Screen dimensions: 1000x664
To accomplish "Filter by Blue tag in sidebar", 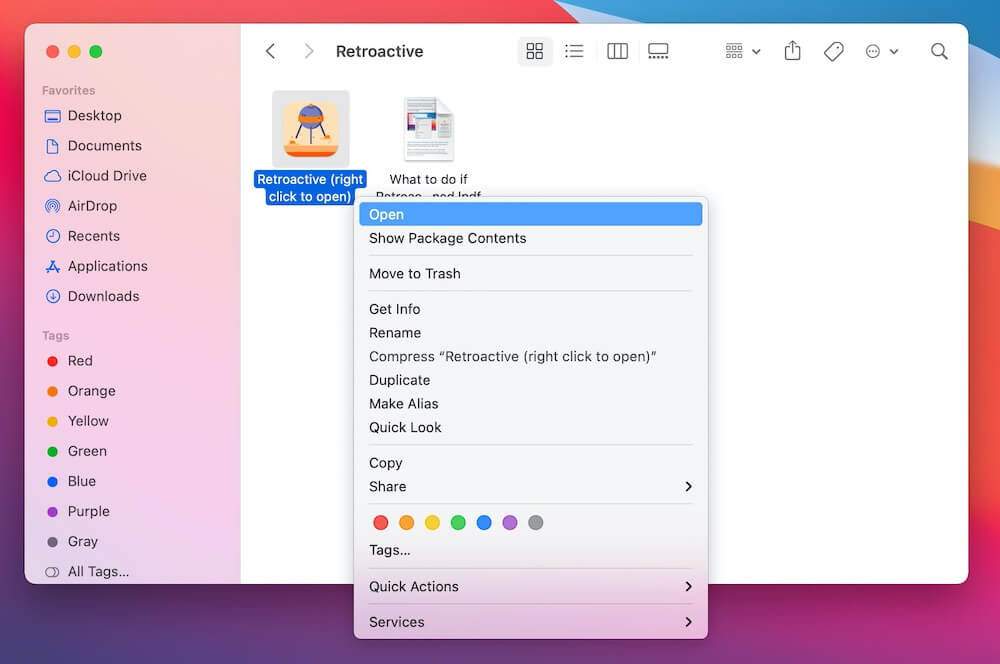I will [71, 481].
